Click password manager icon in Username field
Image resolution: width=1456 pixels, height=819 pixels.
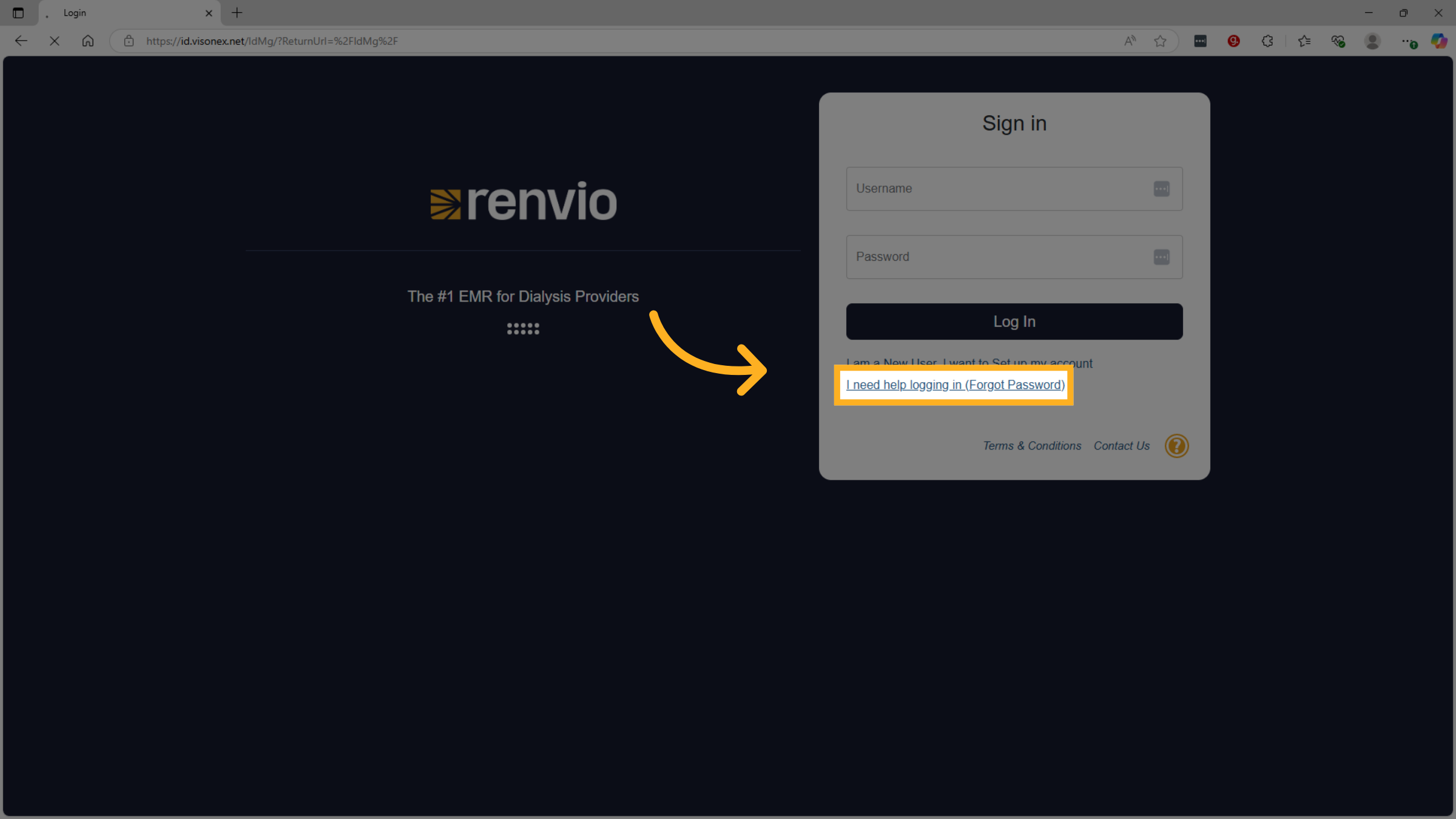1161,189
